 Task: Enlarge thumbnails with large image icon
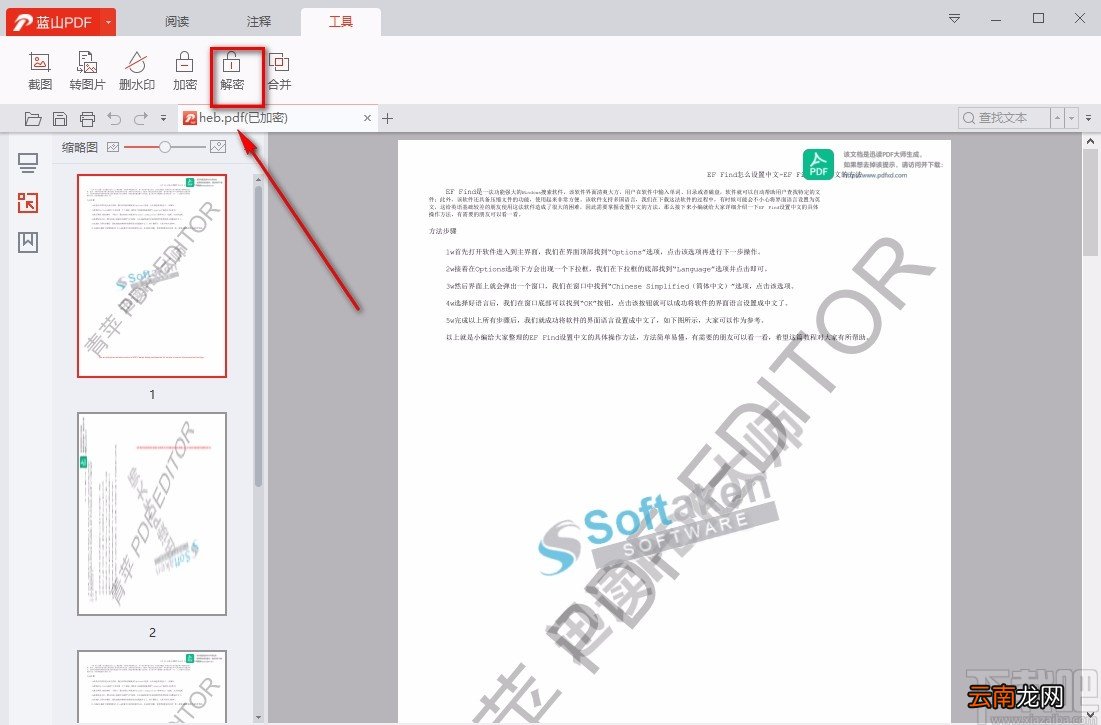(x=218, y=147)
